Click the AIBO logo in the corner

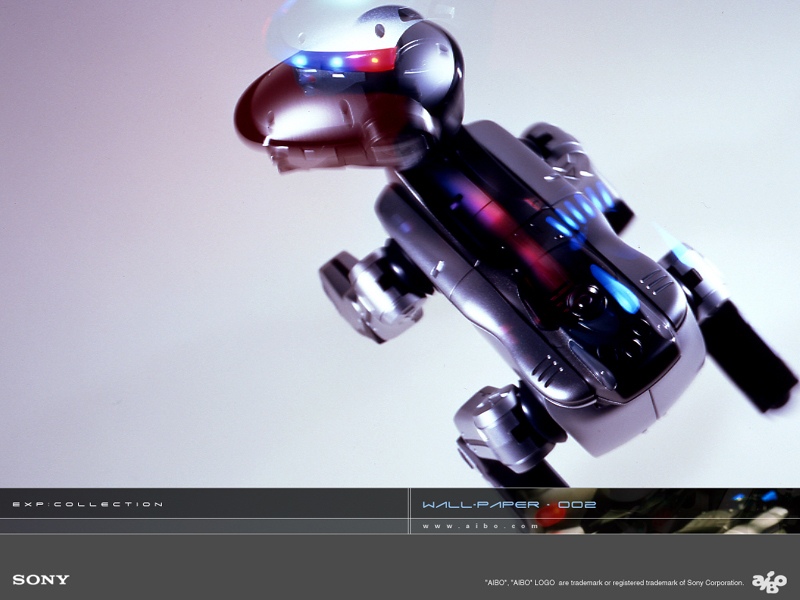click(769, 581)
